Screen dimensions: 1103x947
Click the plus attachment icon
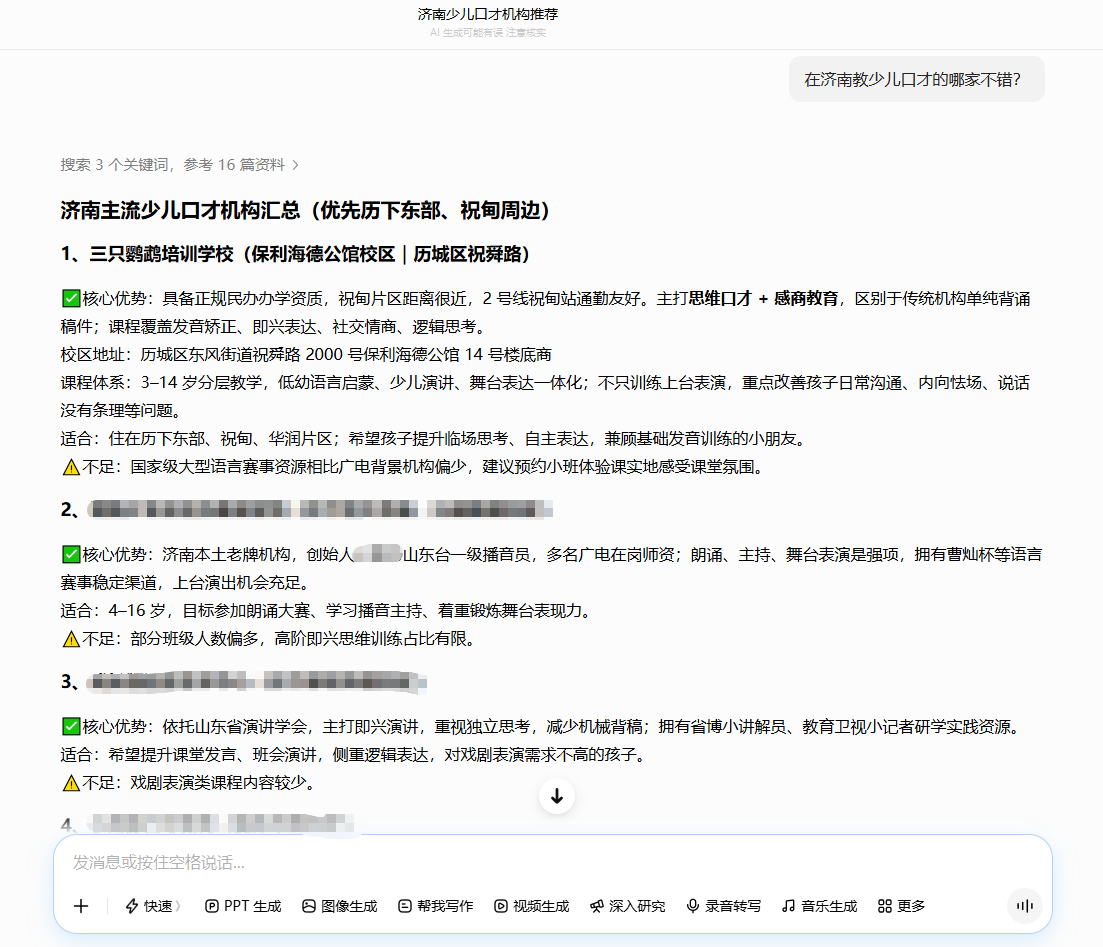tap(81, 906)
